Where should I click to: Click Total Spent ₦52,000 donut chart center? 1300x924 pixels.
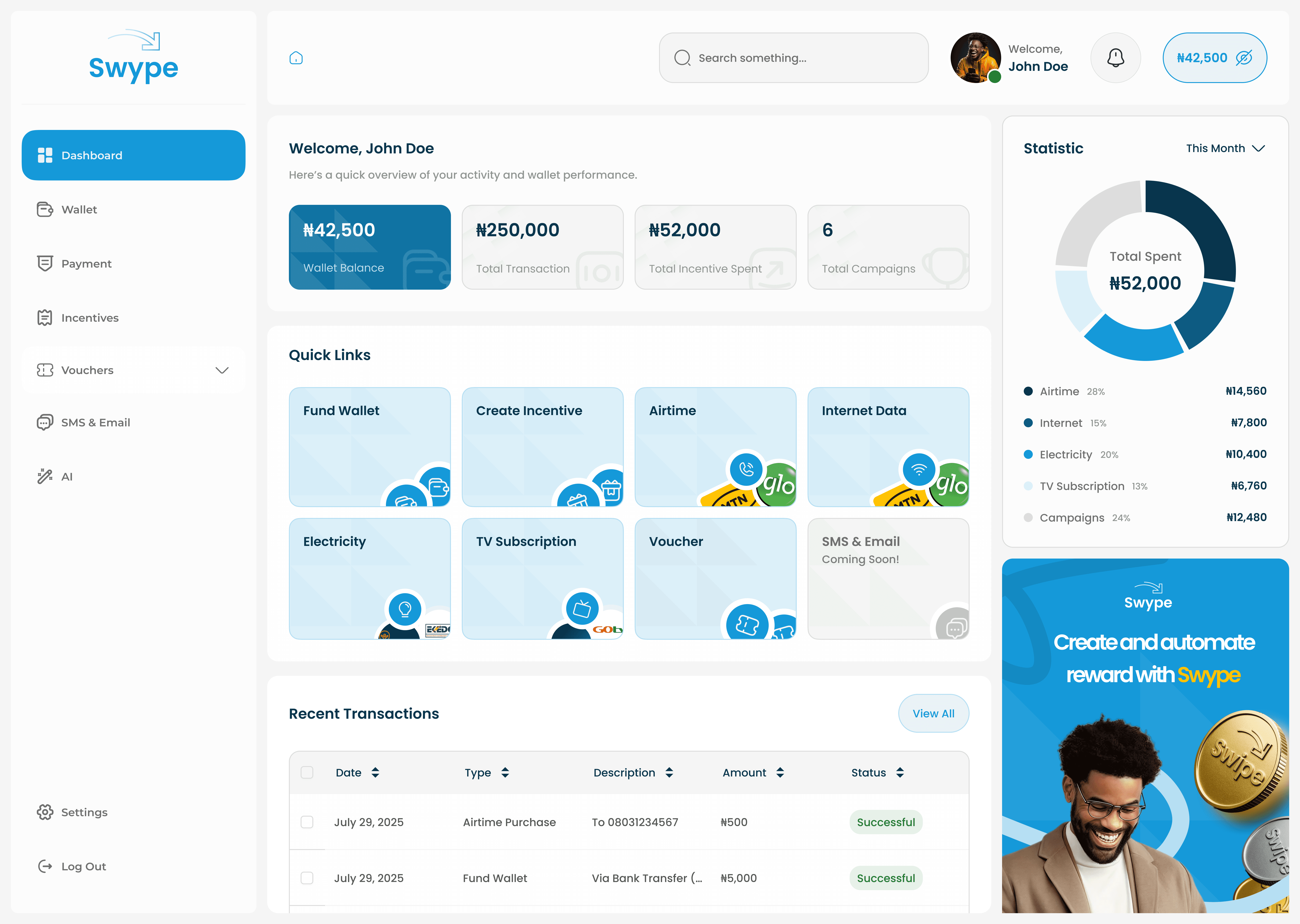1145,271
